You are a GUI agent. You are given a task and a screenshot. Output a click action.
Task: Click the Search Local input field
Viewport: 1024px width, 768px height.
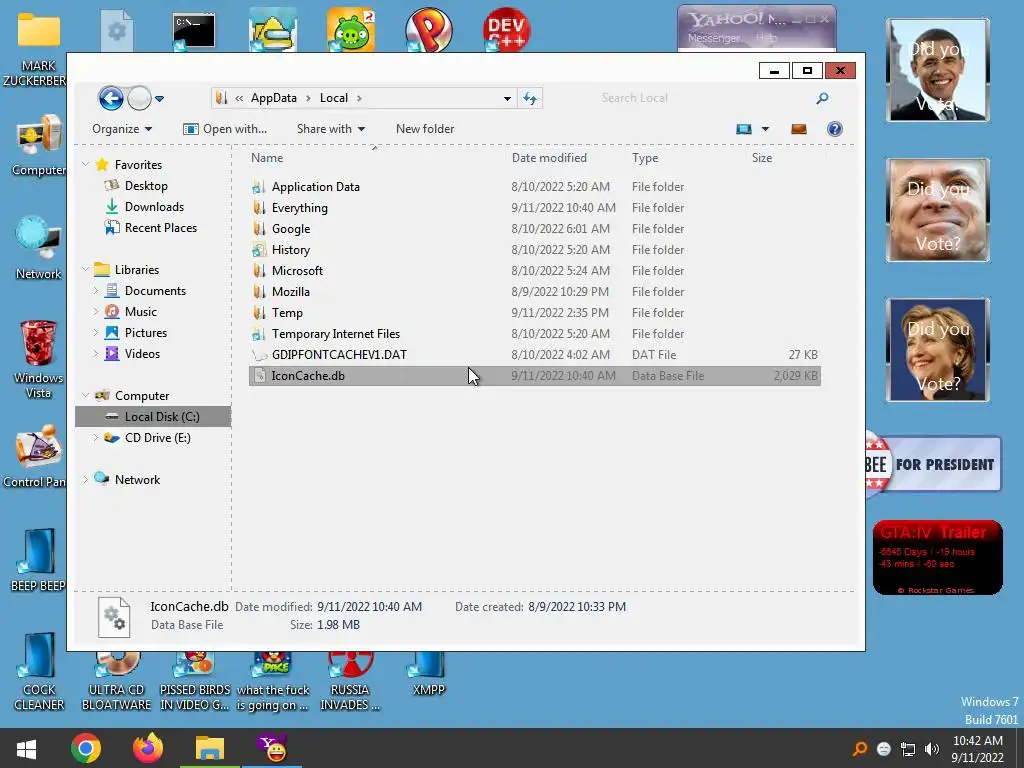(x=702, y=98)
